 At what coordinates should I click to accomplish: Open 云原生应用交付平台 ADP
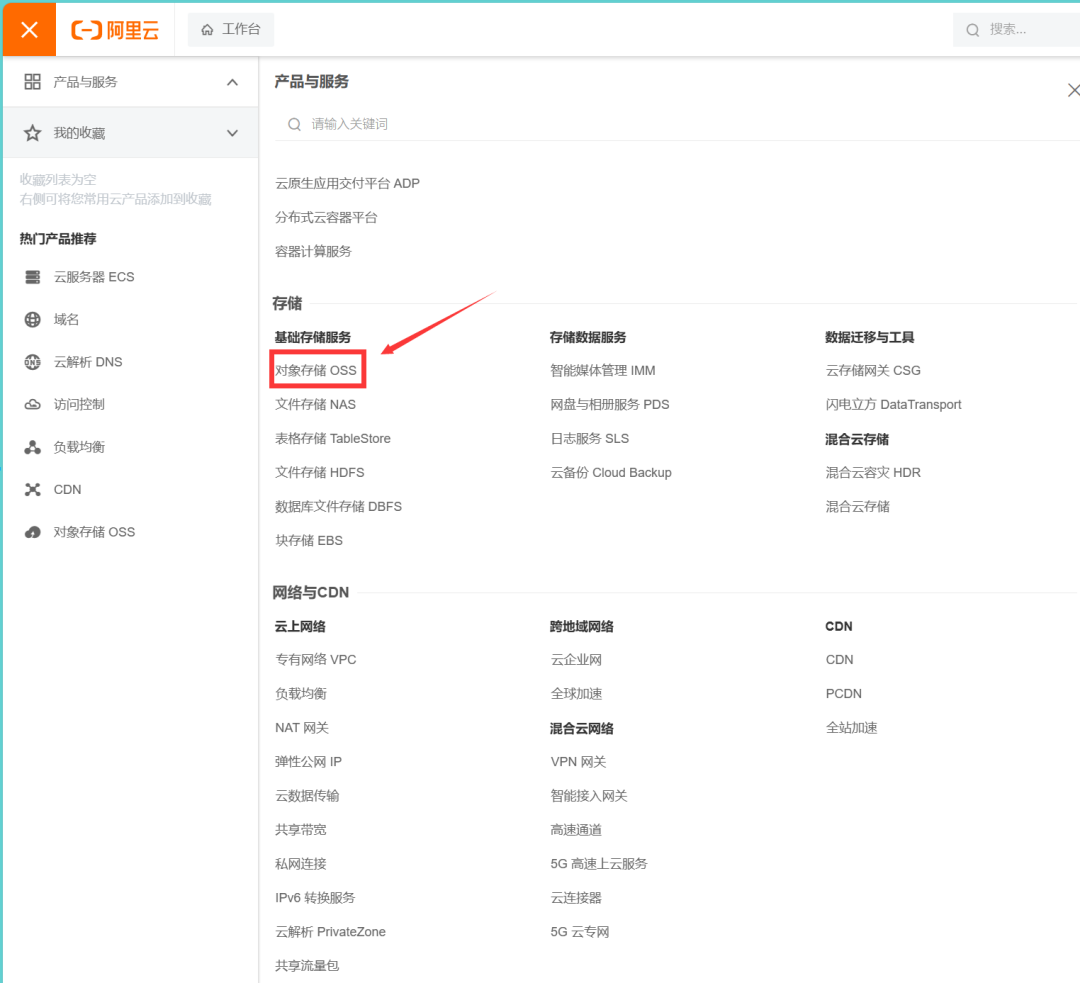click(x=347, y=183)
